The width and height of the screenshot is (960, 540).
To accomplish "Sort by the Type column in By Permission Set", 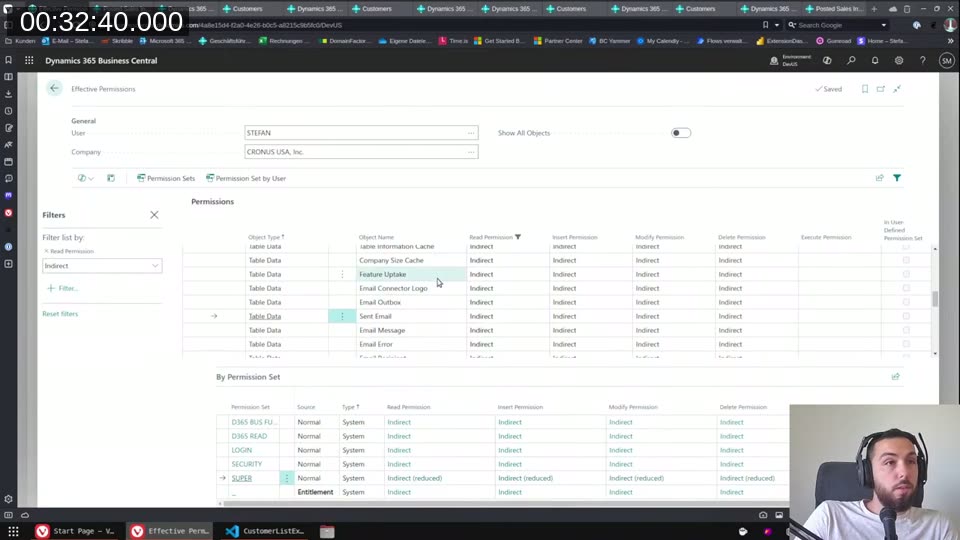I will 351,407.
